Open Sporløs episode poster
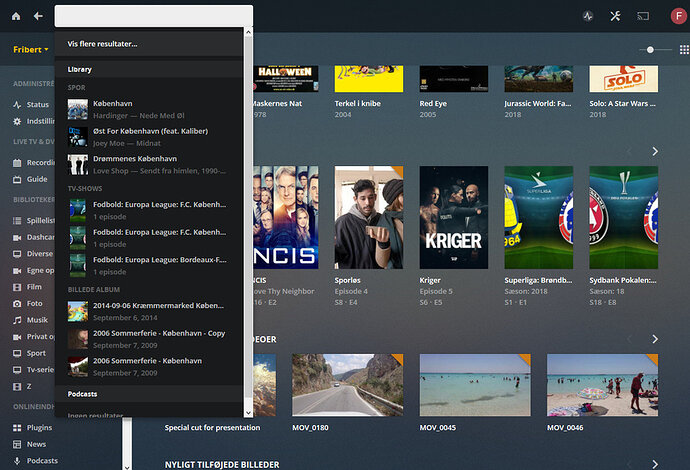 [369, 217]
